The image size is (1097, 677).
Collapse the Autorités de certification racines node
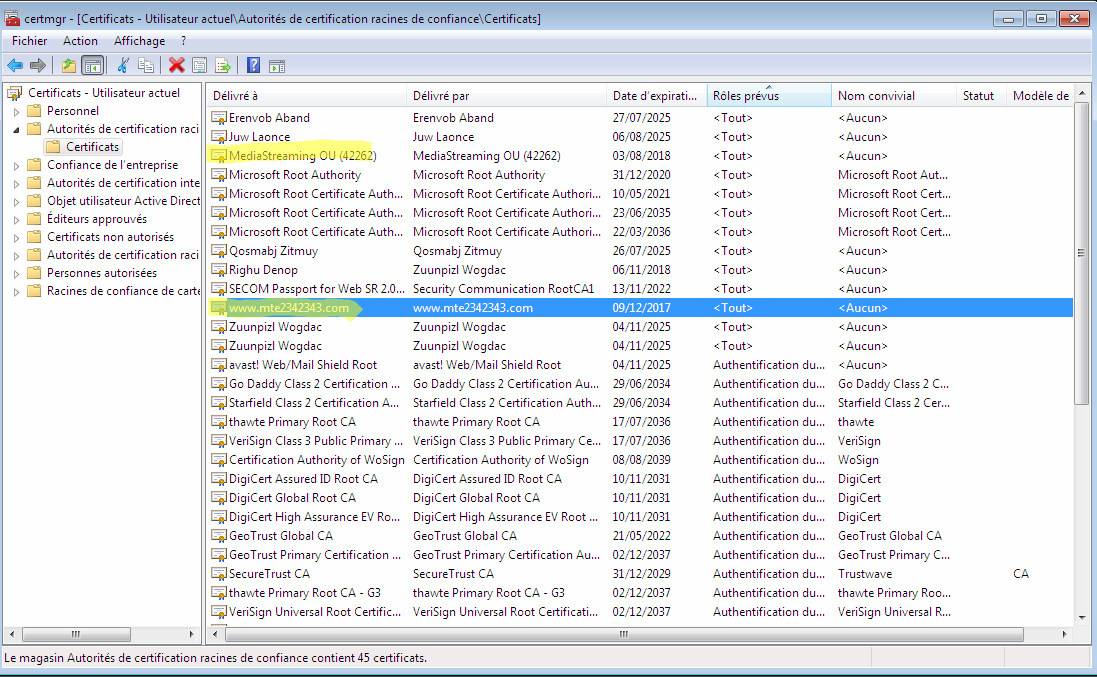[x=16, y=129]
